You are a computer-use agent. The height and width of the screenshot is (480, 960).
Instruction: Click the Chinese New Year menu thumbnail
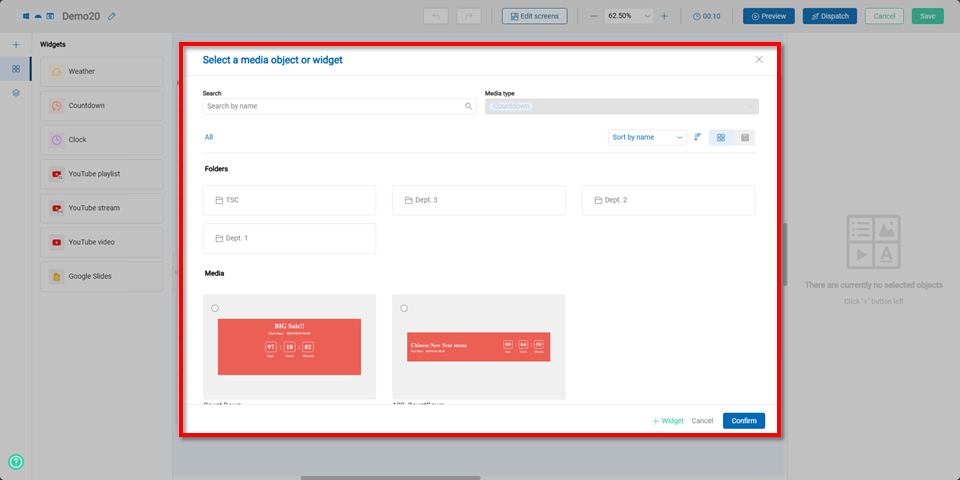tap(478, 347)
